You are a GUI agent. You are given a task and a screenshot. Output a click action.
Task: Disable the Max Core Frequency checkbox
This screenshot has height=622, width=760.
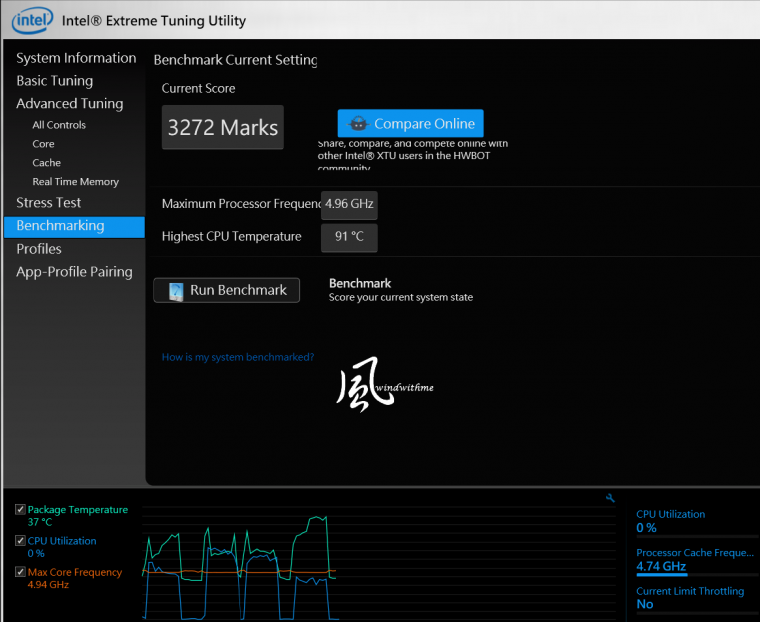21,572
